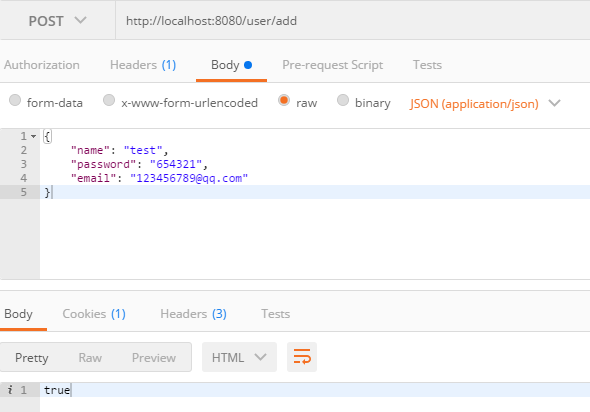Screen dimensions: 590x412
Task: Open the response Headers (3) tab
Action: point(193,314)
